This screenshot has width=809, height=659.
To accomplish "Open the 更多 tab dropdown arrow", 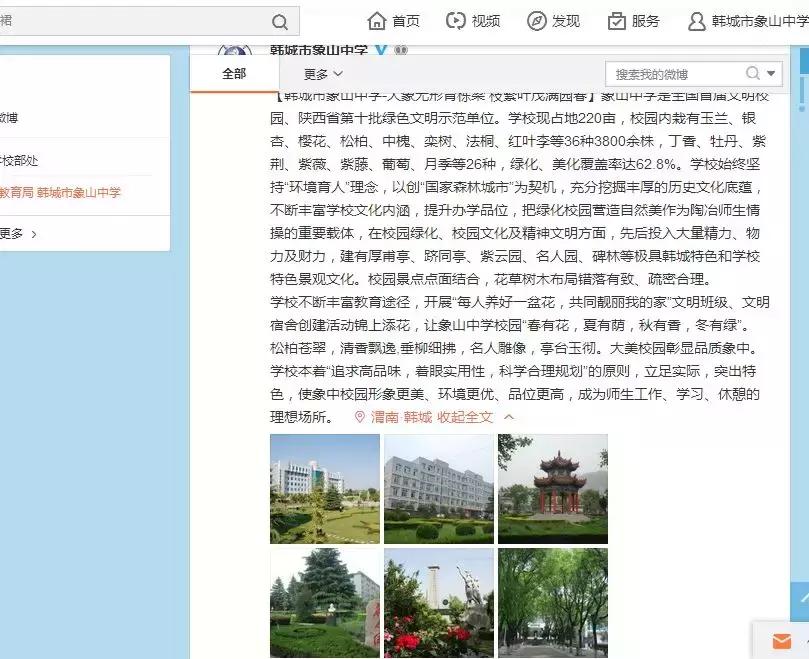I will 336,73.
